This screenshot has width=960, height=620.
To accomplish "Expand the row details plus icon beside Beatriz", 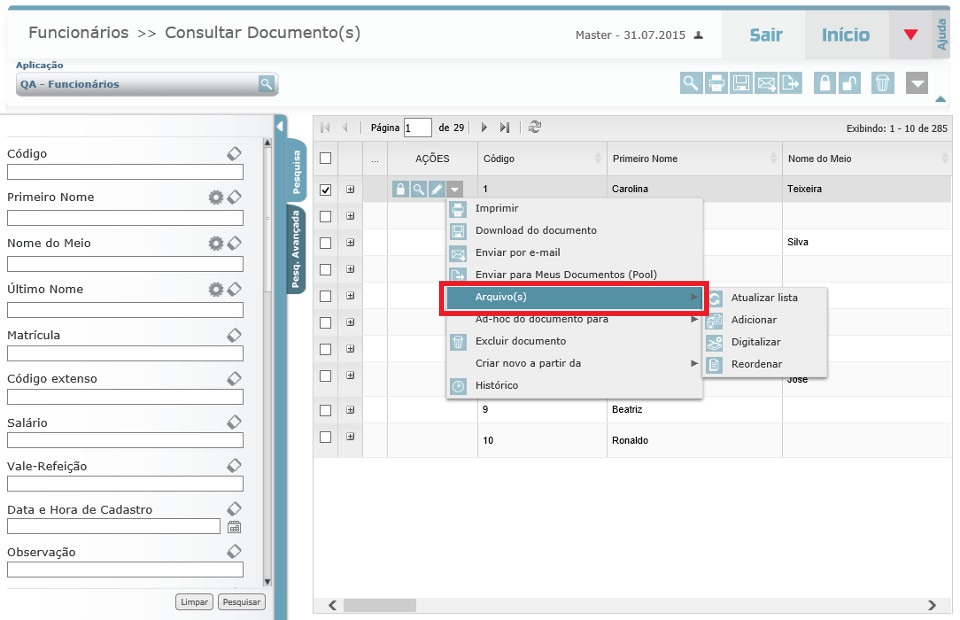I will tap(350, 410).
